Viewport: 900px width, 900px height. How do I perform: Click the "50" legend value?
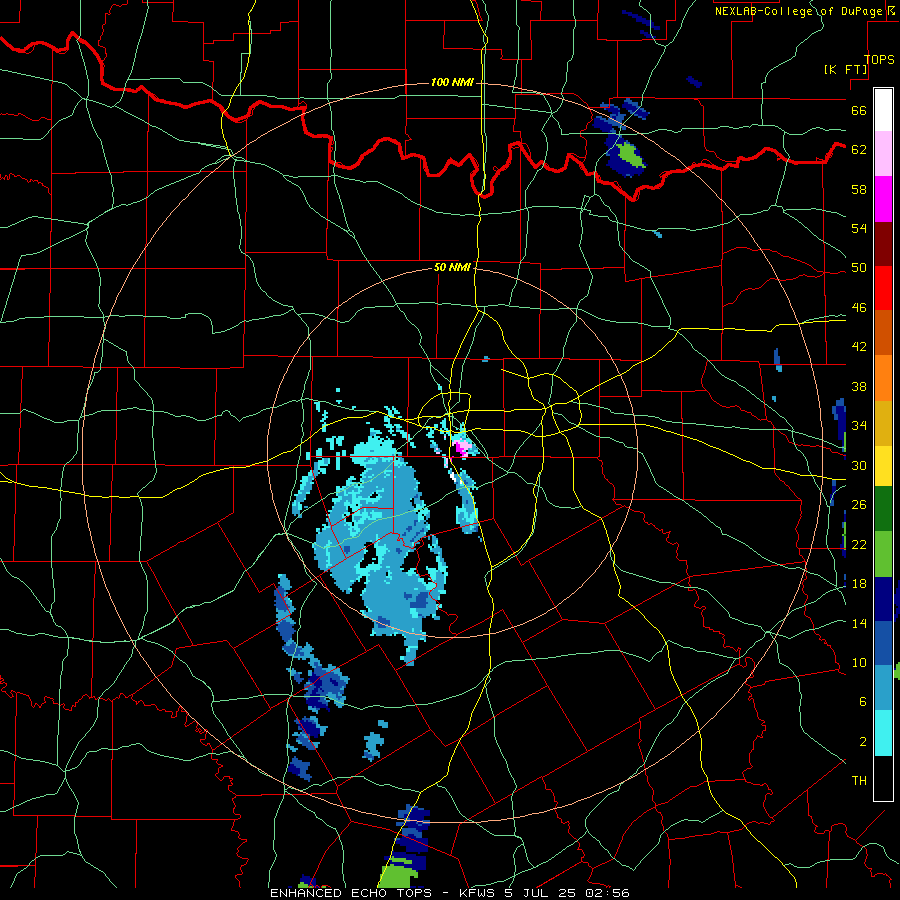pos(859,268)
